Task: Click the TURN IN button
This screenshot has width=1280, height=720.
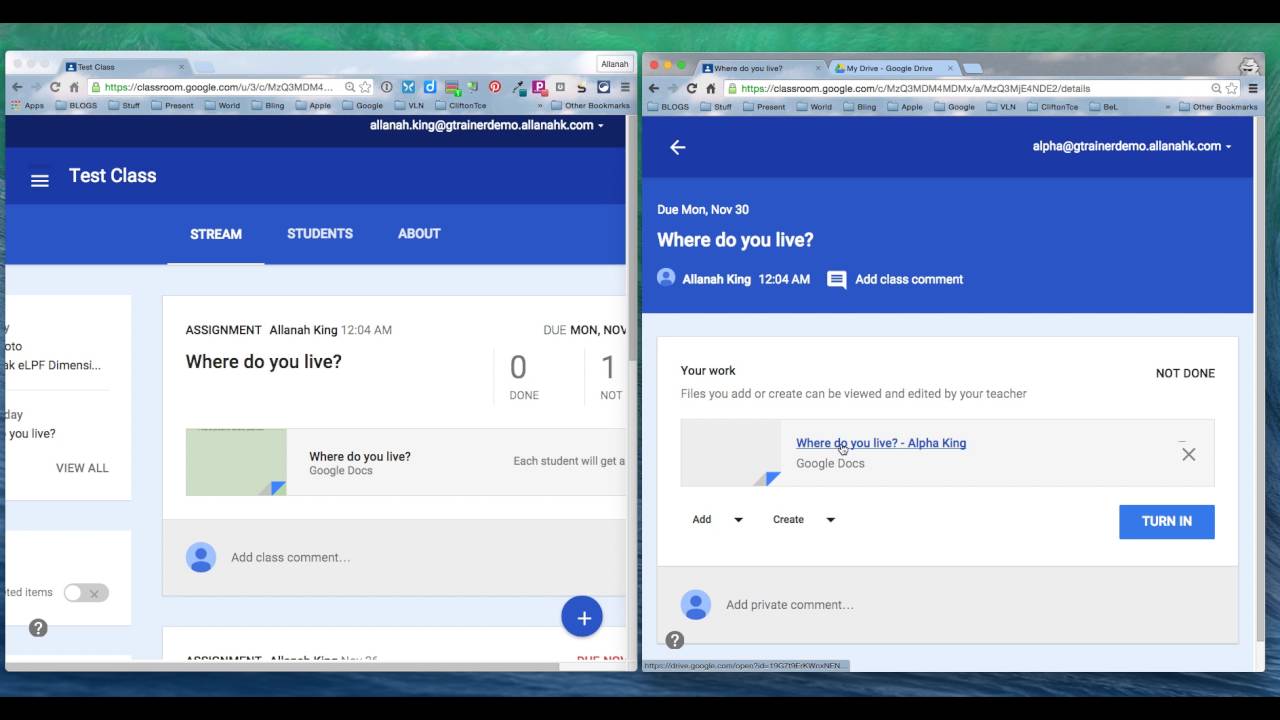Action: tap(1166, 521)
